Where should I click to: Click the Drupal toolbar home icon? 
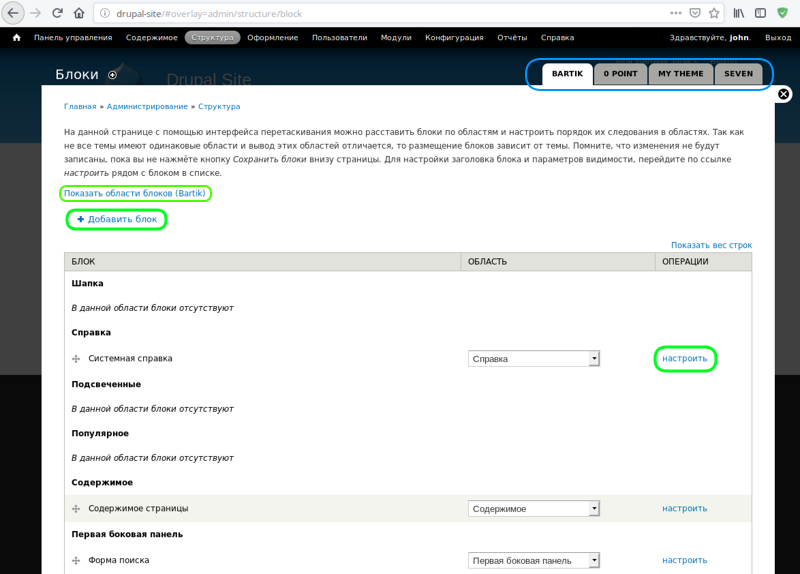(17, 37)
